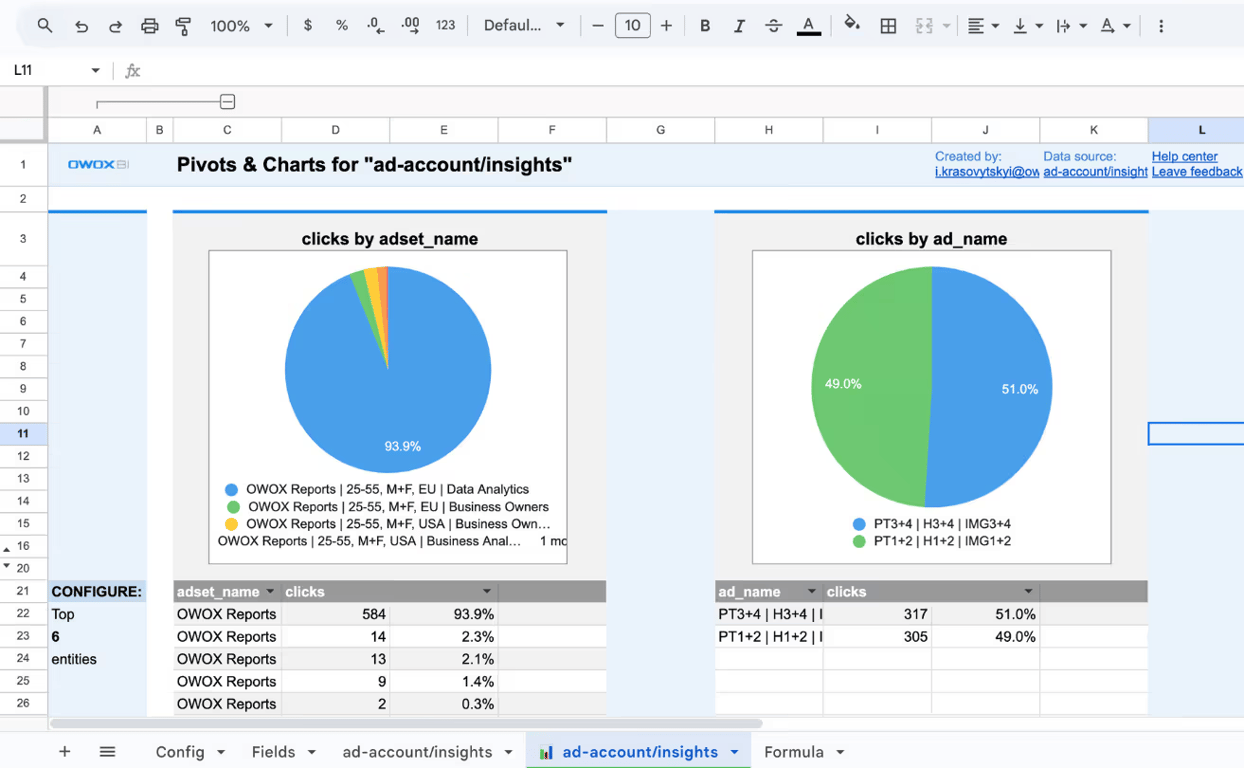Click the cell with bold value 6
The height and width of the screenshot is (768, 1244).
[97, 637]
